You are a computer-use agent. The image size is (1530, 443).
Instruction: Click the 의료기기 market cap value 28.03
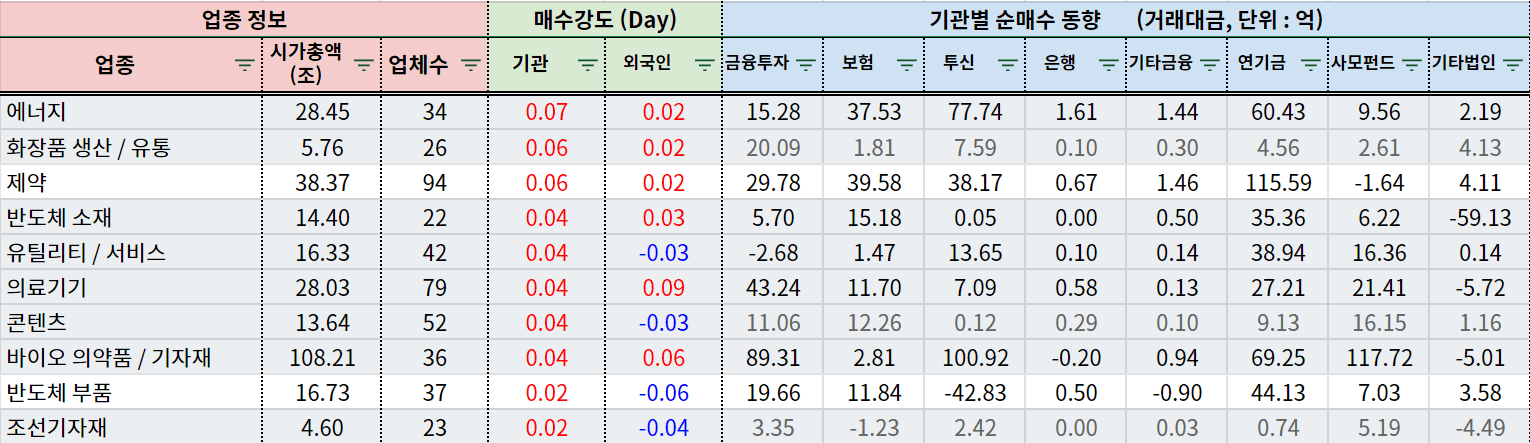tap(321, 287)
